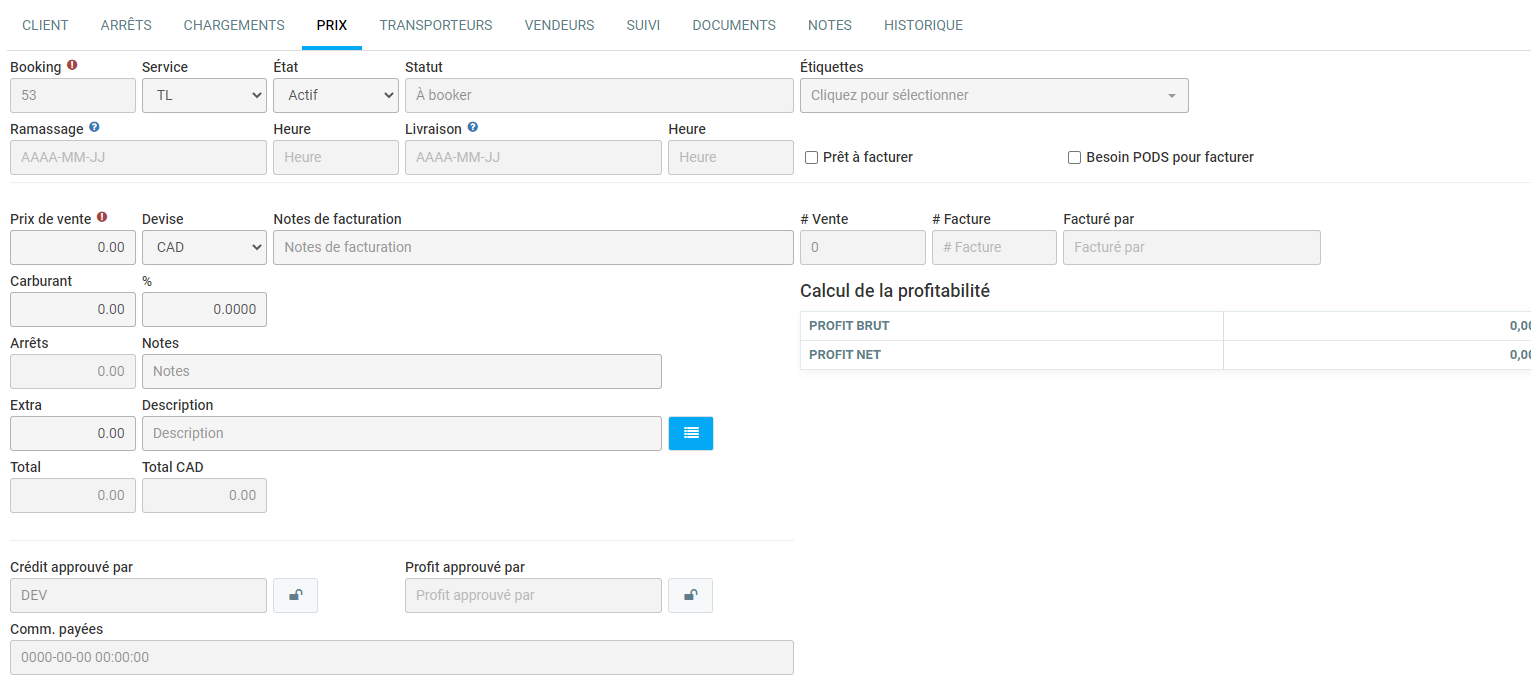Enable the Prêt à facturer checkbox

click(812, 157)
